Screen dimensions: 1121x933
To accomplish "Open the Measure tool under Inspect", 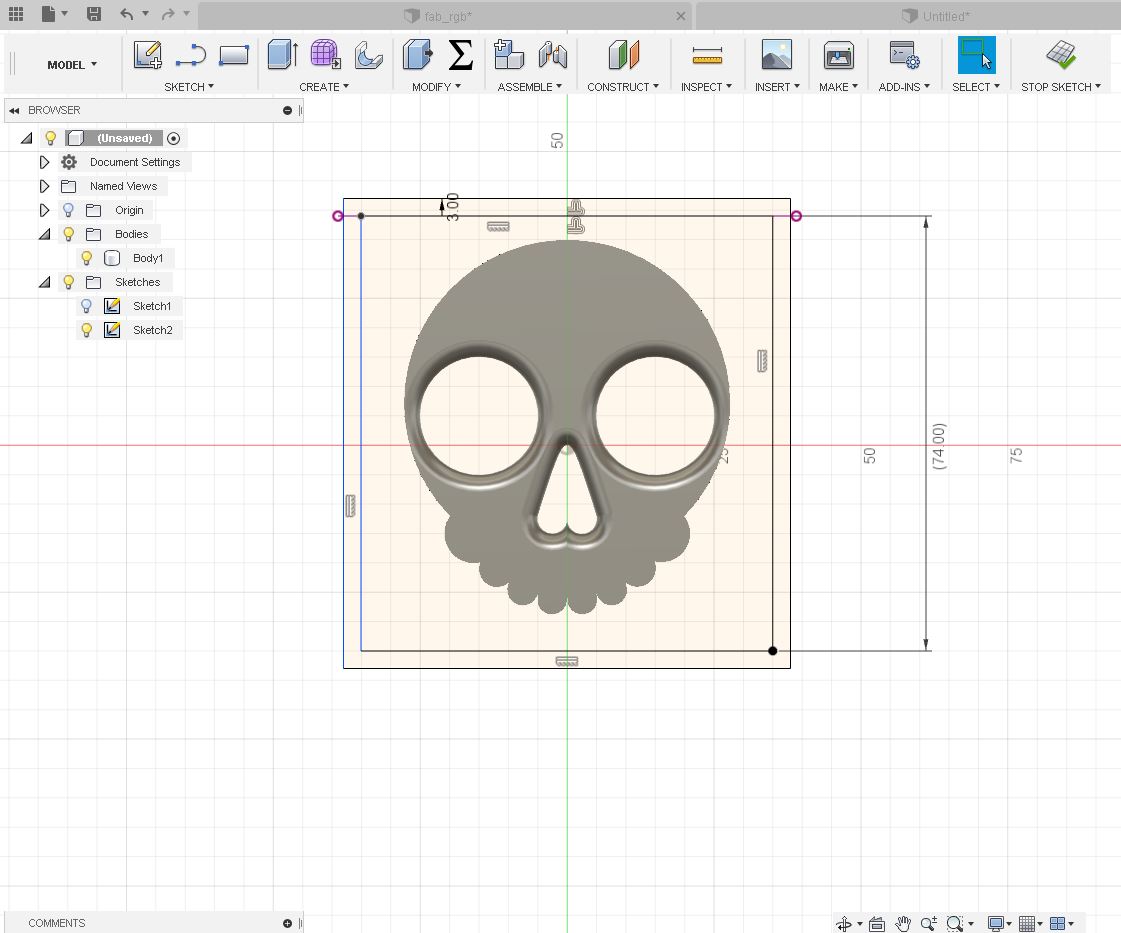I will coord(706,55).
